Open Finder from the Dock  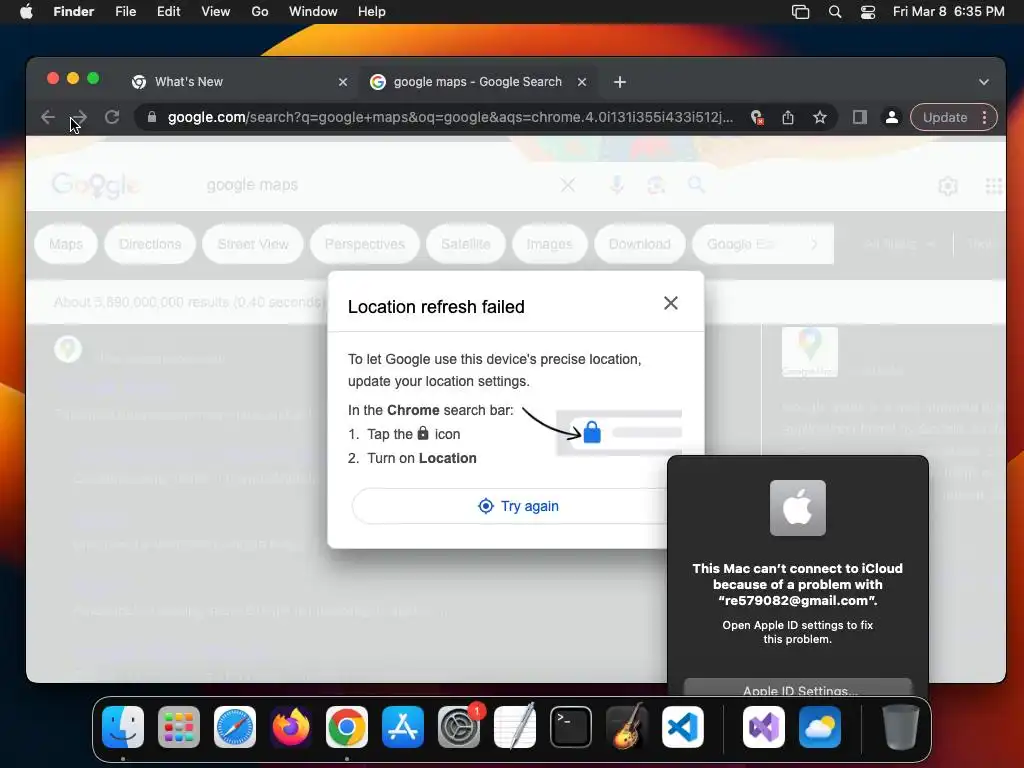pyautogui.click(x=123, y=727)
